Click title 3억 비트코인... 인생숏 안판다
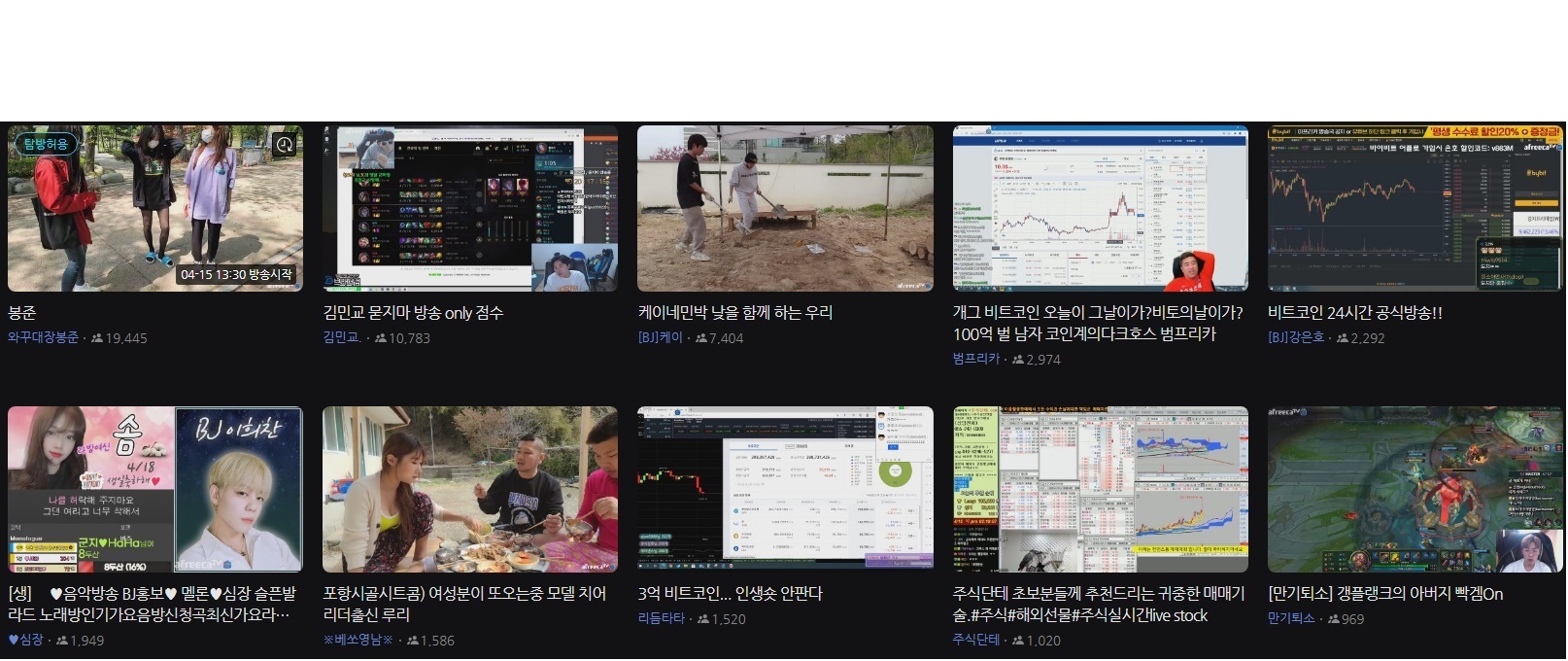 pos(731,594)
